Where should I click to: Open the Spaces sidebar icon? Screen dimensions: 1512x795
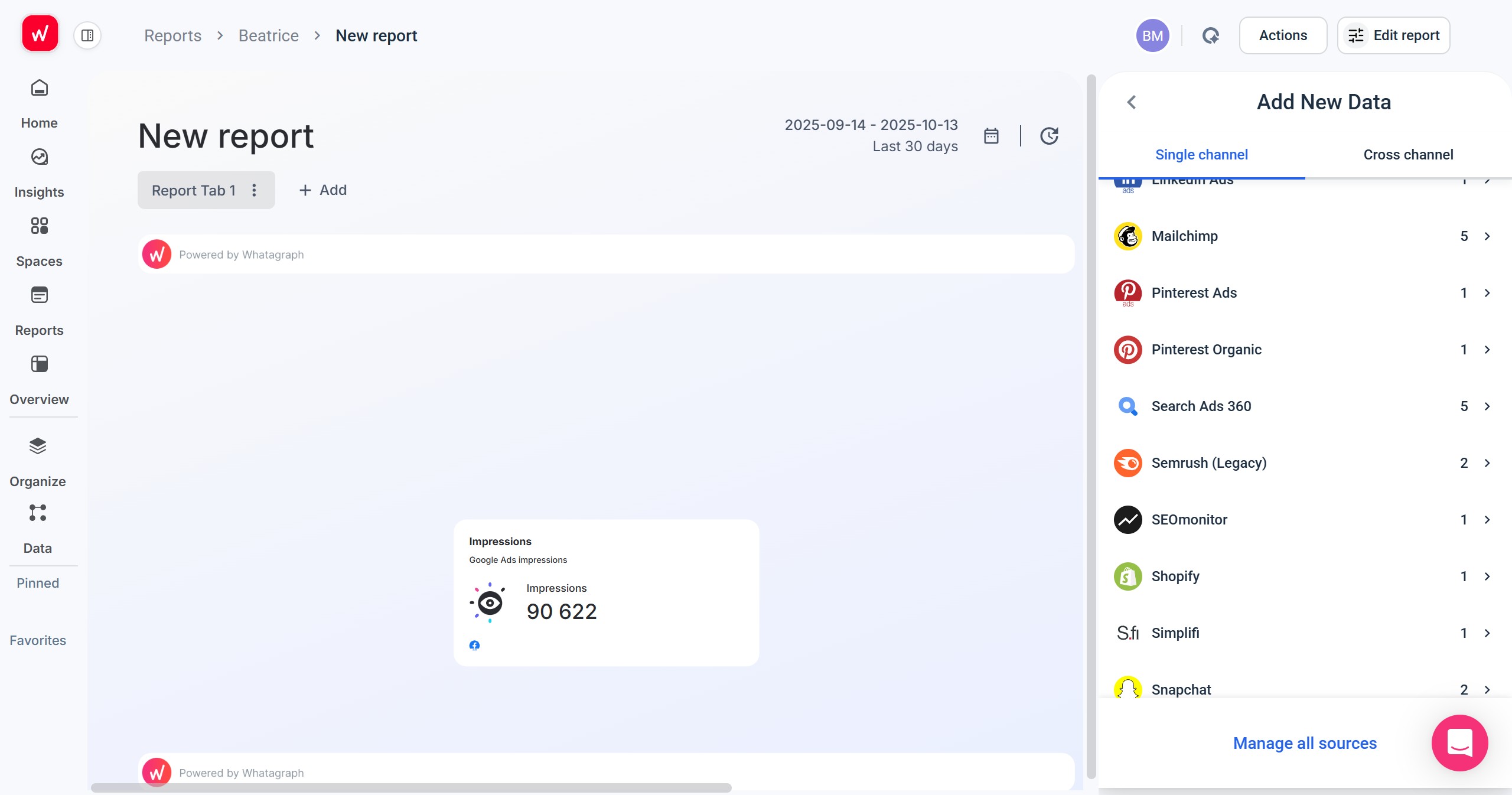[40, 226]
